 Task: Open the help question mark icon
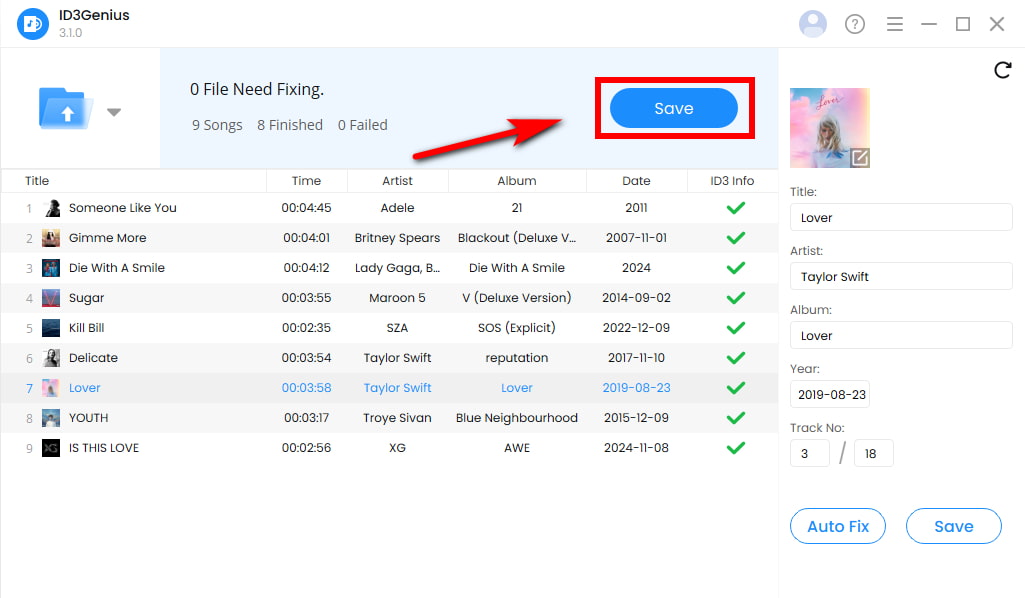[x=855, y=24]
